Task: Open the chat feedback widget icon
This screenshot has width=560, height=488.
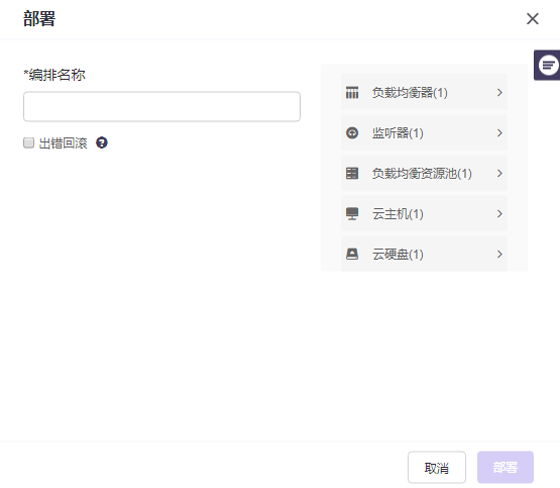Action: point(548,65)
